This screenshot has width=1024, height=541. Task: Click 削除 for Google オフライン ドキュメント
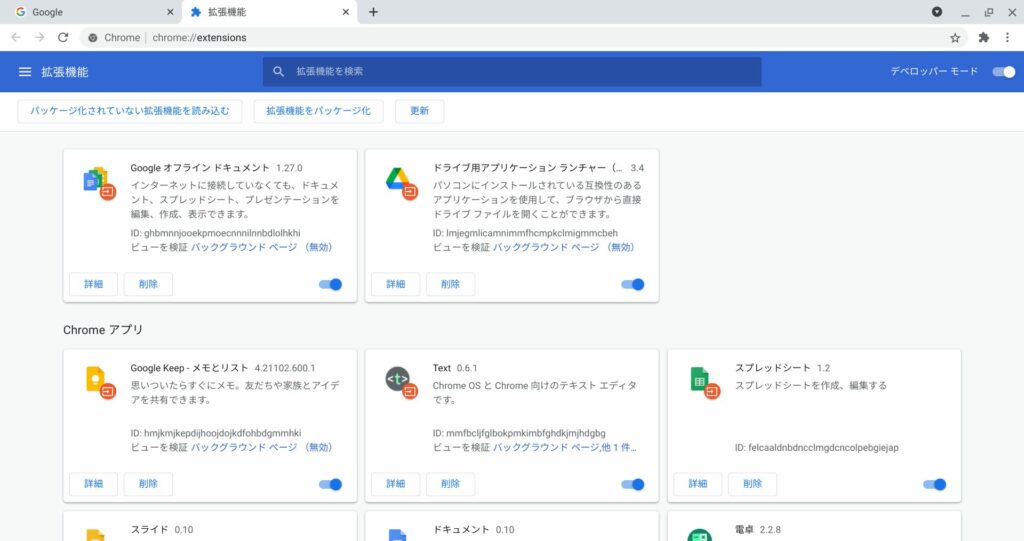tap(148, 284)
